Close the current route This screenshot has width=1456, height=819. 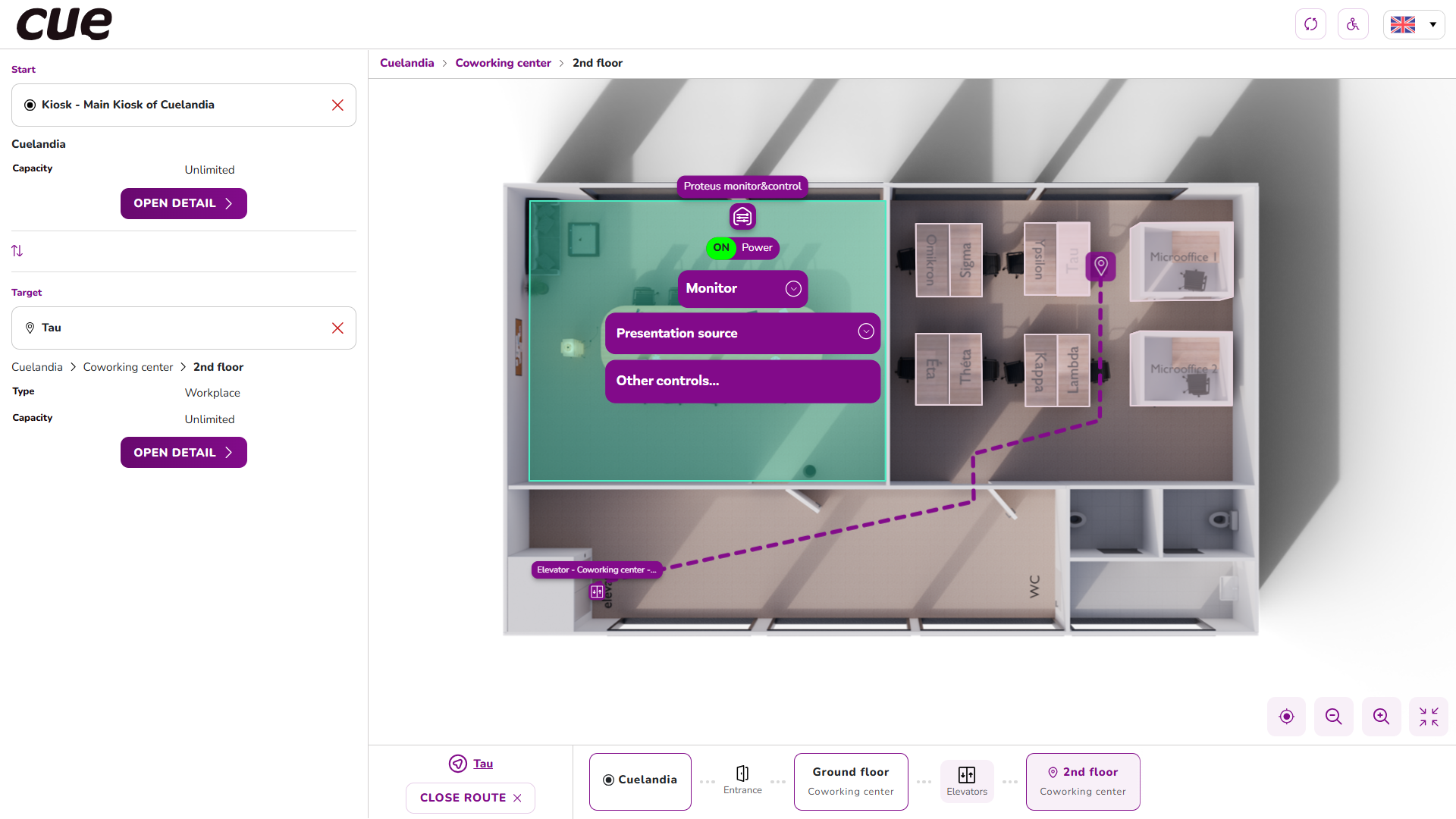tap(470, 798)
